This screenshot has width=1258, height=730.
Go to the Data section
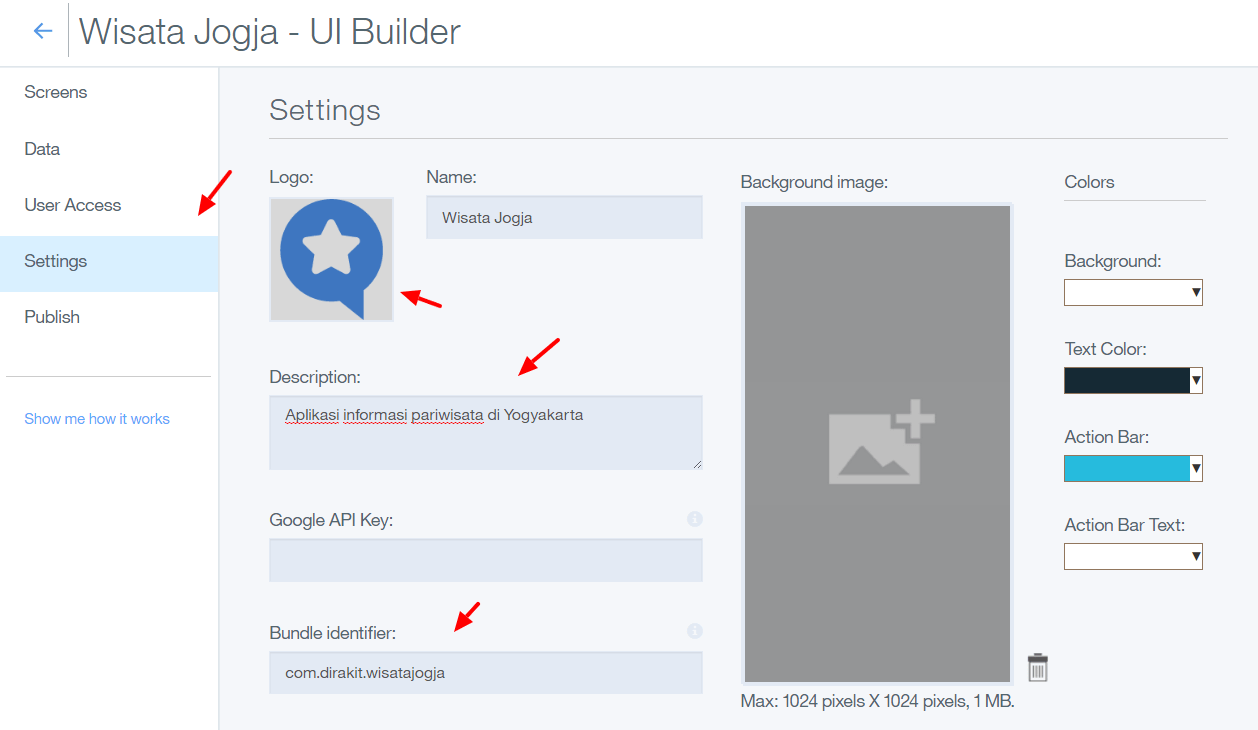pyautogui.click(x=43, y=149)
